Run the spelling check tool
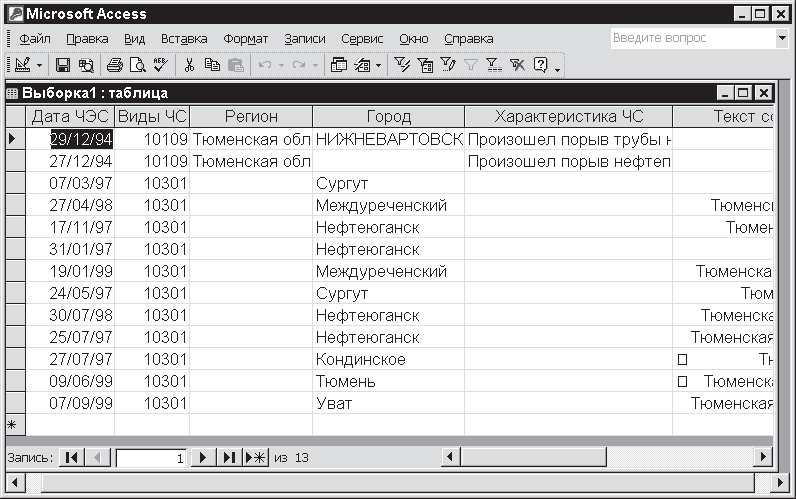This screenshot has height=499, width=796. 159,65
